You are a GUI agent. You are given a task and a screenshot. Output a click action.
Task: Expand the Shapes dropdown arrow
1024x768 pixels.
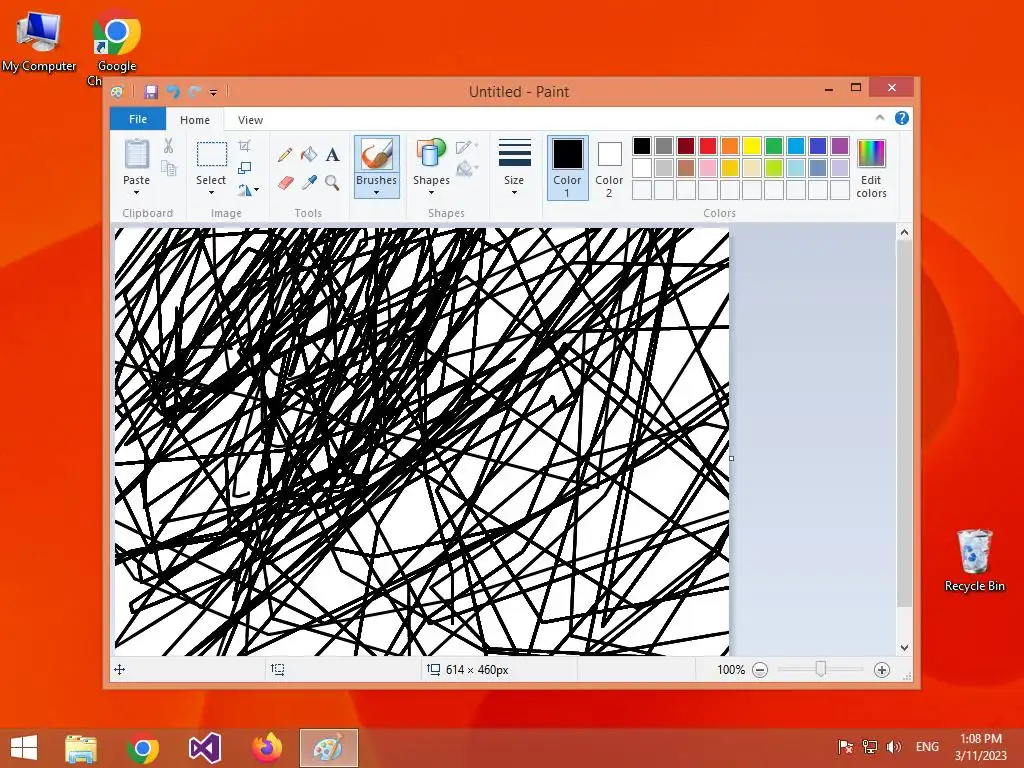431,193
